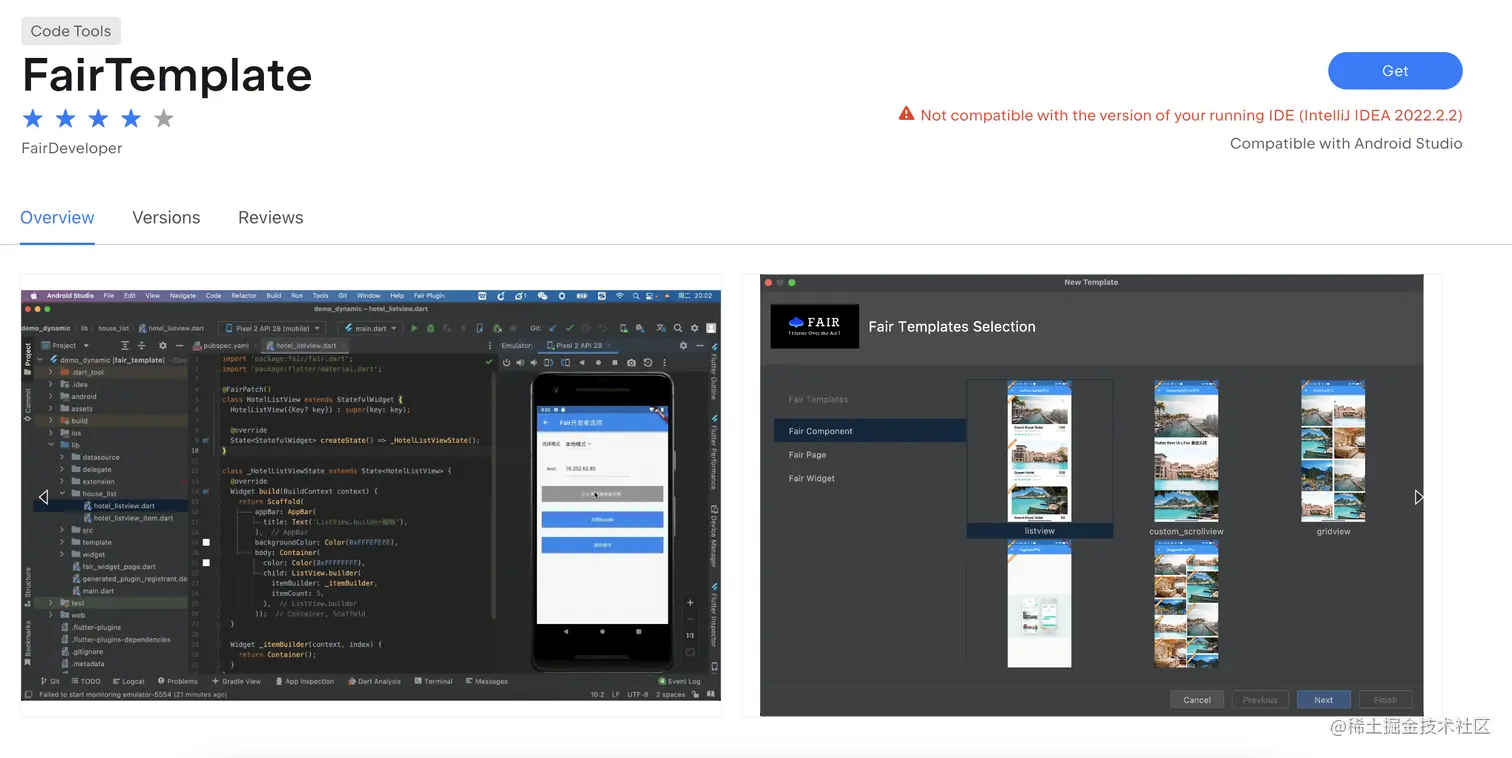Click Cancel in New Template dialog

(x=1197, y=700)
